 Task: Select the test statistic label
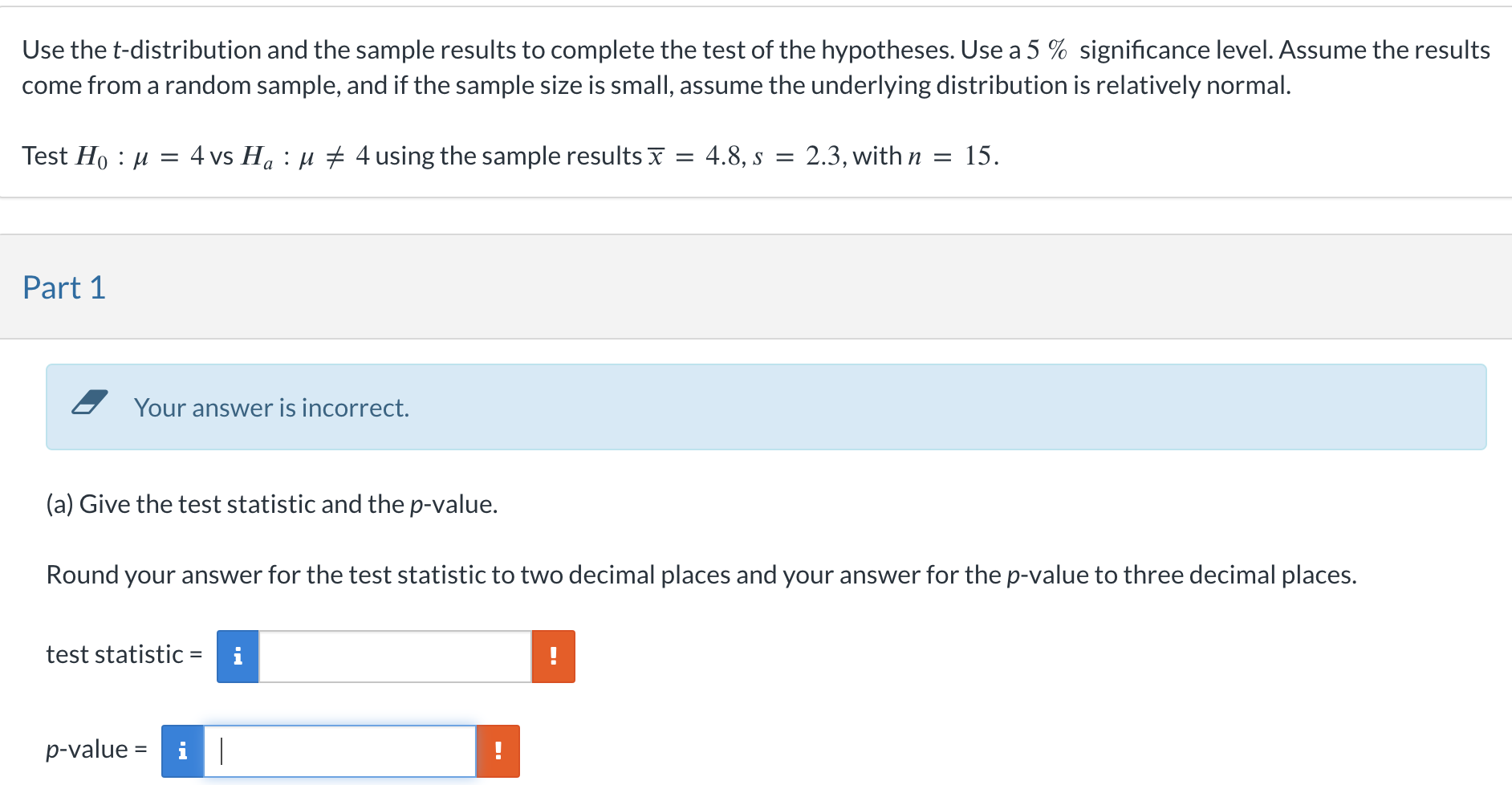123,655
